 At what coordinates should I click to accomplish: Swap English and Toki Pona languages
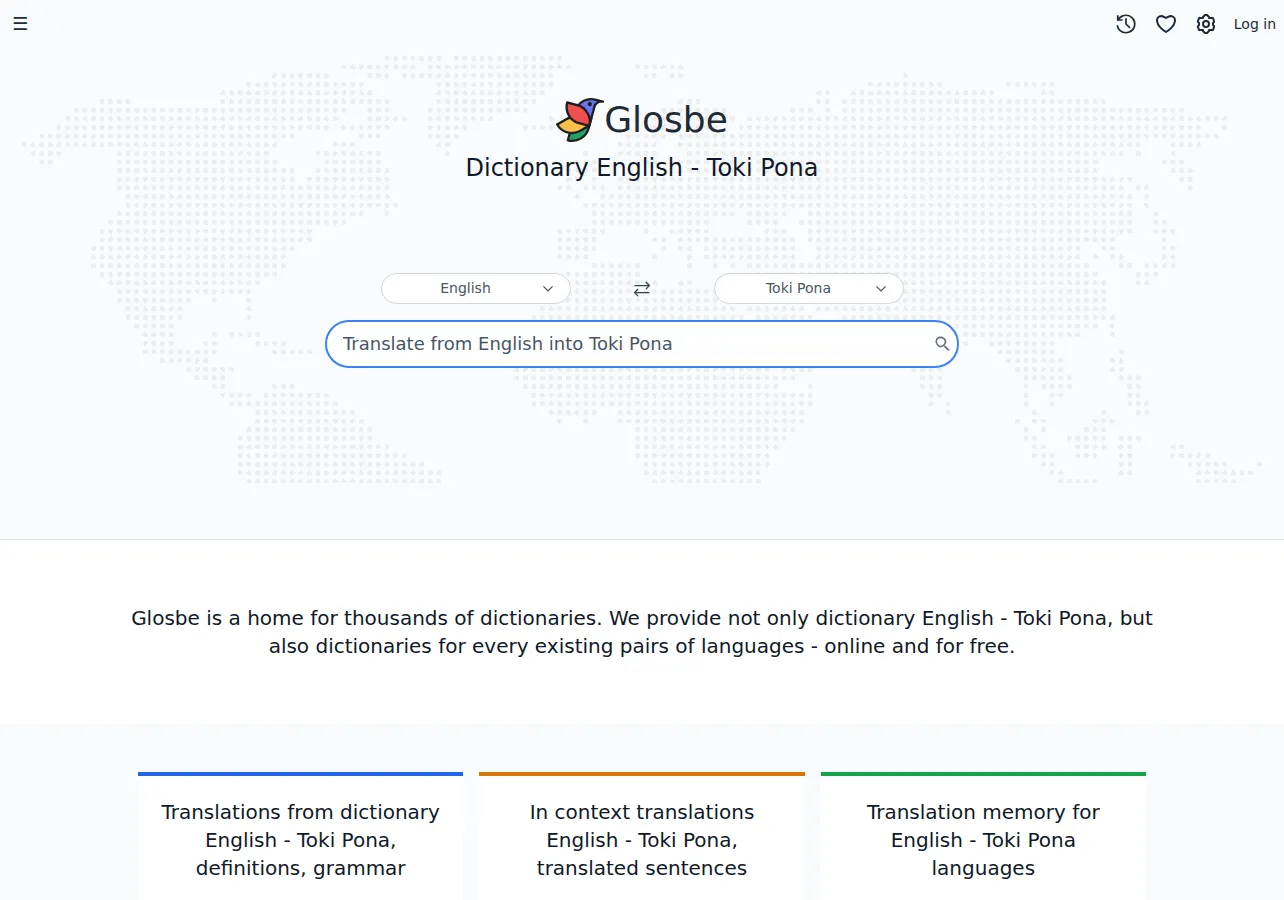tap(642, 289)
